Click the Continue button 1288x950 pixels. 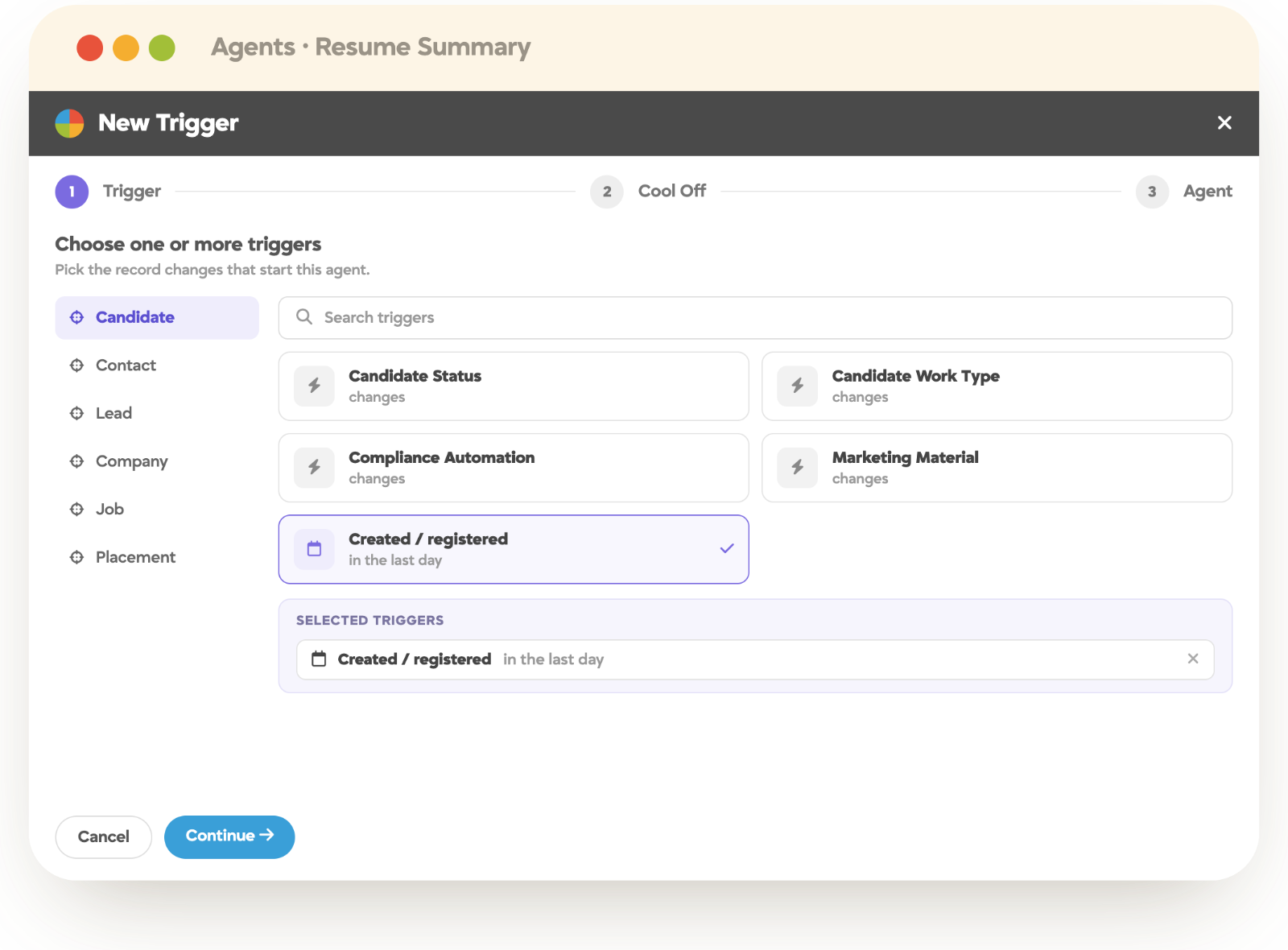(x=229, y=837)
